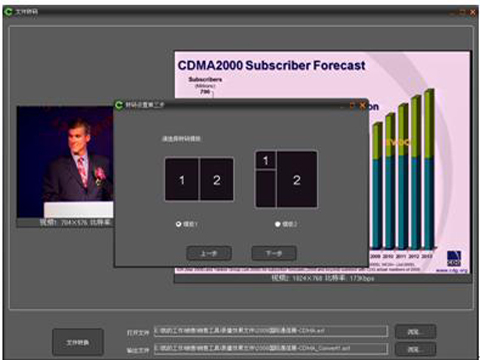480x360 pixels.
Task: Start the file conversion button
Action: [x=78, y=342]
